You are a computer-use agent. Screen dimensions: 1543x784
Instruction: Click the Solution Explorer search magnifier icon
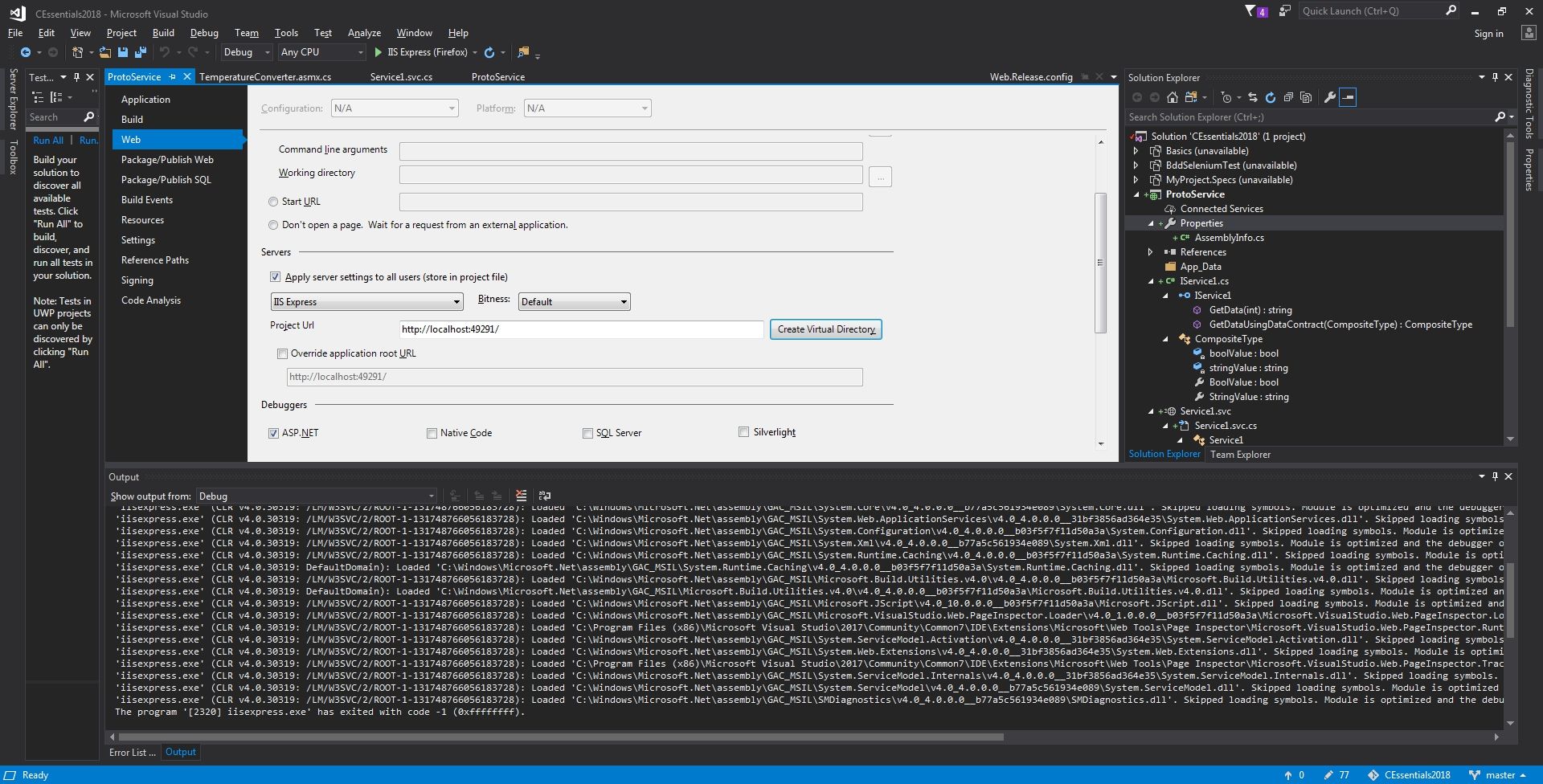[x=1500, y=117]
